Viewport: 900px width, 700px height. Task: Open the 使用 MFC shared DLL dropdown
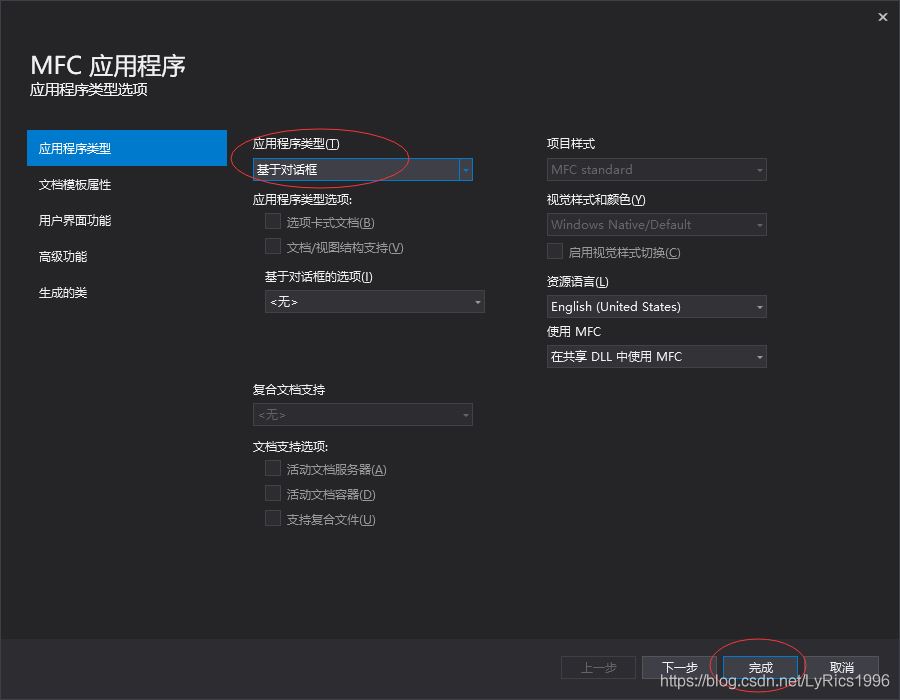point(656,356)
